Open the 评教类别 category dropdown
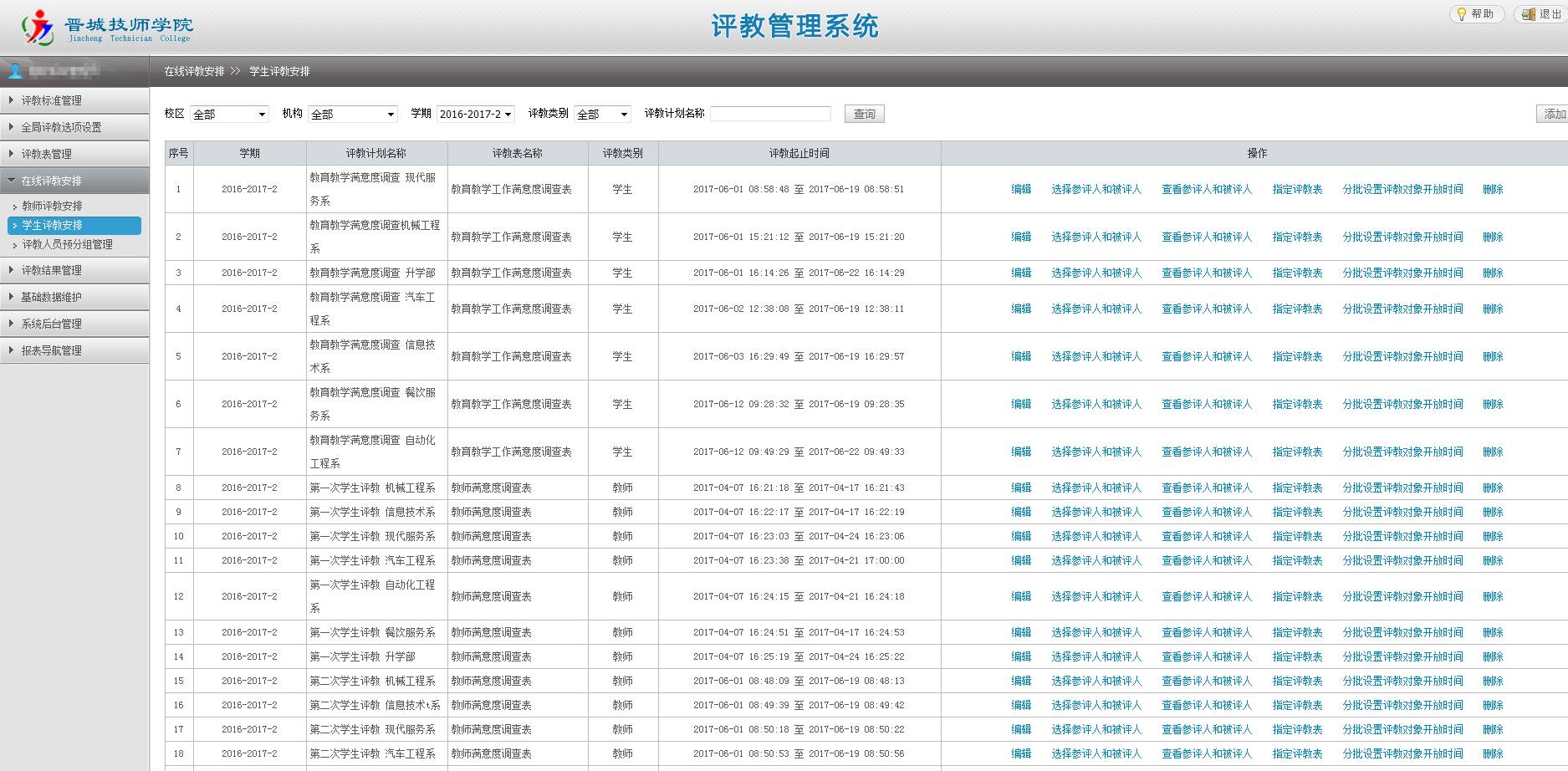 (602, 114)
